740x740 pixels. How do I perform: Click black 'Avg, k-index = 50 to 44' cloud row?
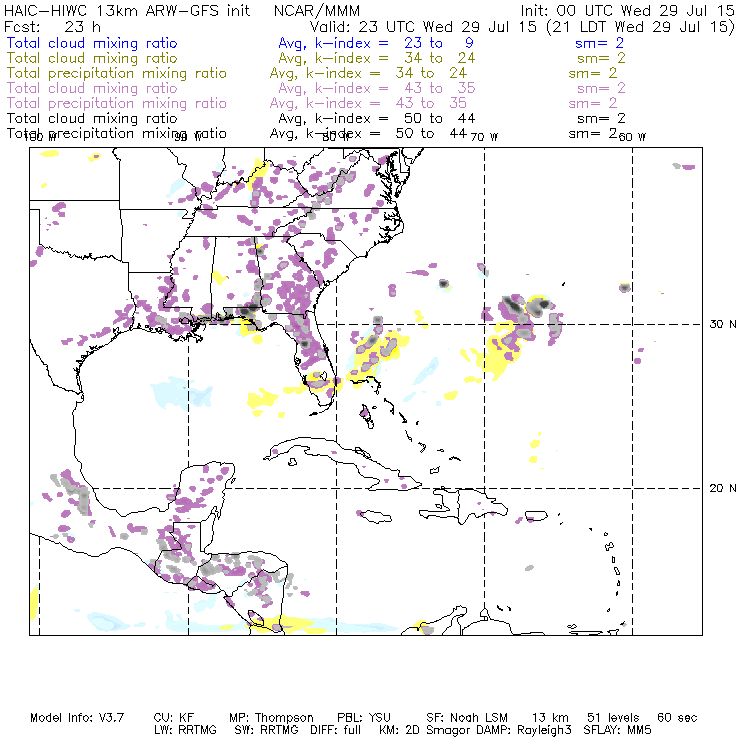(377, 118)
